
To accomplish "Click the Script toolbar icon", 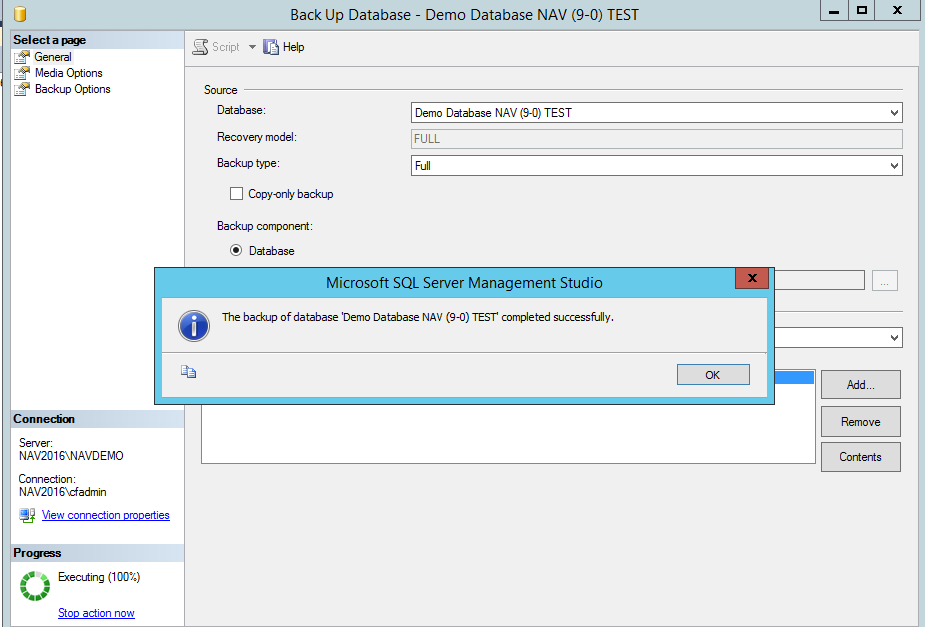I will (201, 47).
